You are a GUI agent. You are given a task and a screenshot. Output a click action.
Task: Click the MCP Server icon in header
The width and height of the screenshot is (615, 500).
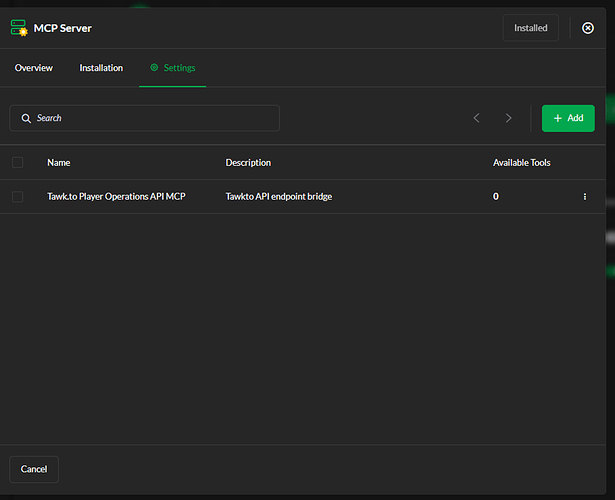tap(19, 28)
